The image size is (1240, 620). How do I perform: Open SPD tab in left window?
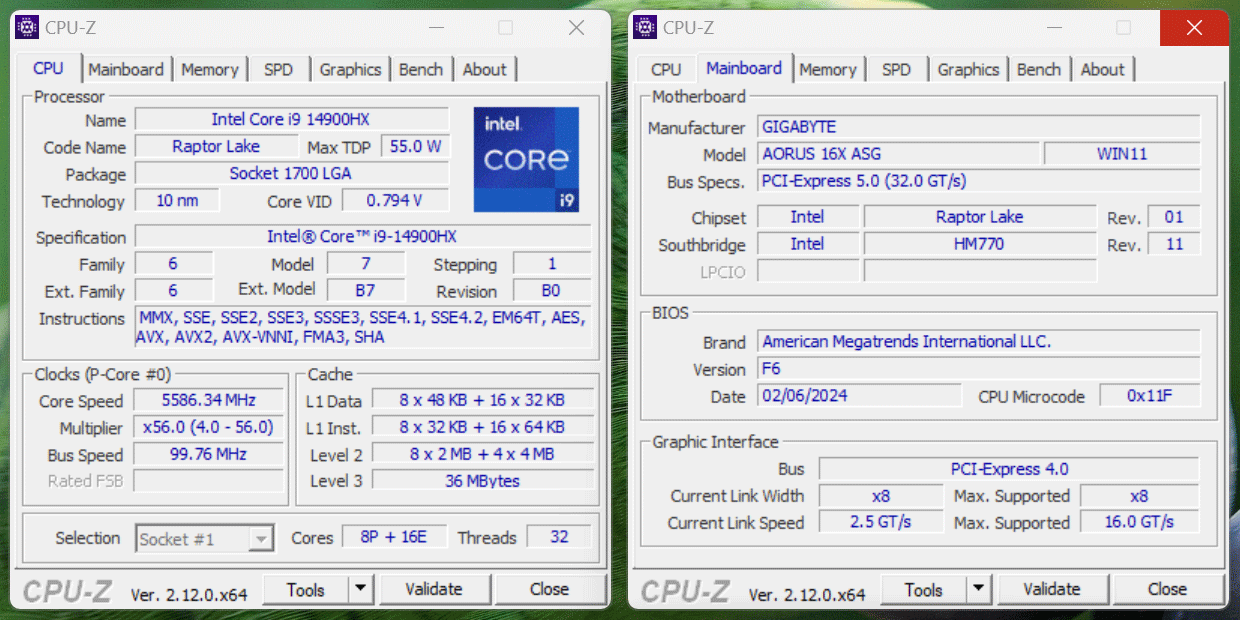279,70
